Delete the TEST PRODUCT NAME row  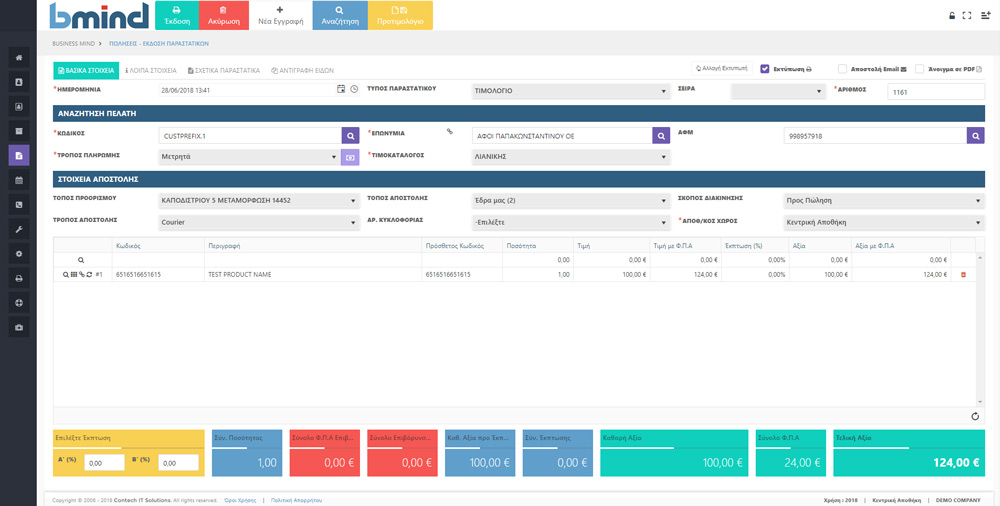point(963,274)
